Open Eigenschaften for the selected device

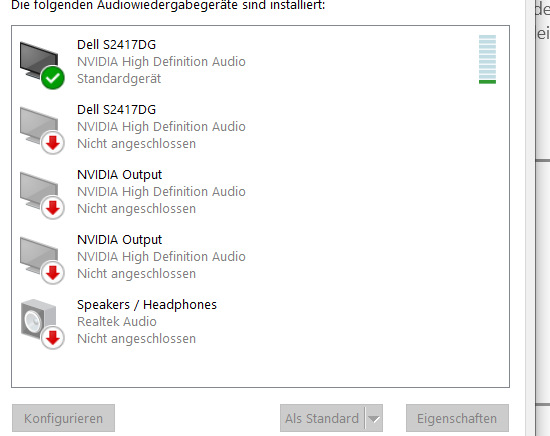coord(457,418)
